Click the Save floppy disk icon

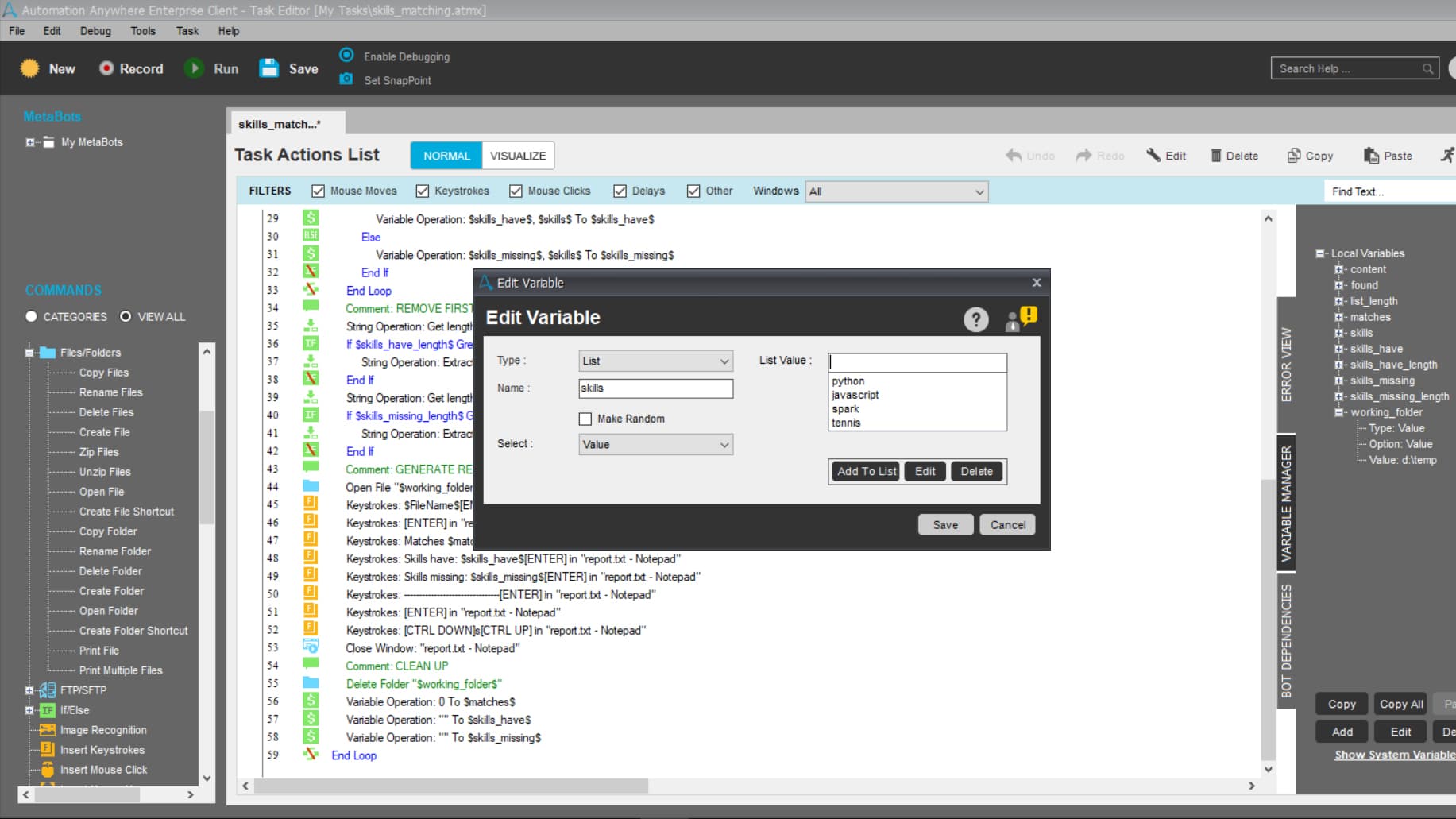point(269,68)
